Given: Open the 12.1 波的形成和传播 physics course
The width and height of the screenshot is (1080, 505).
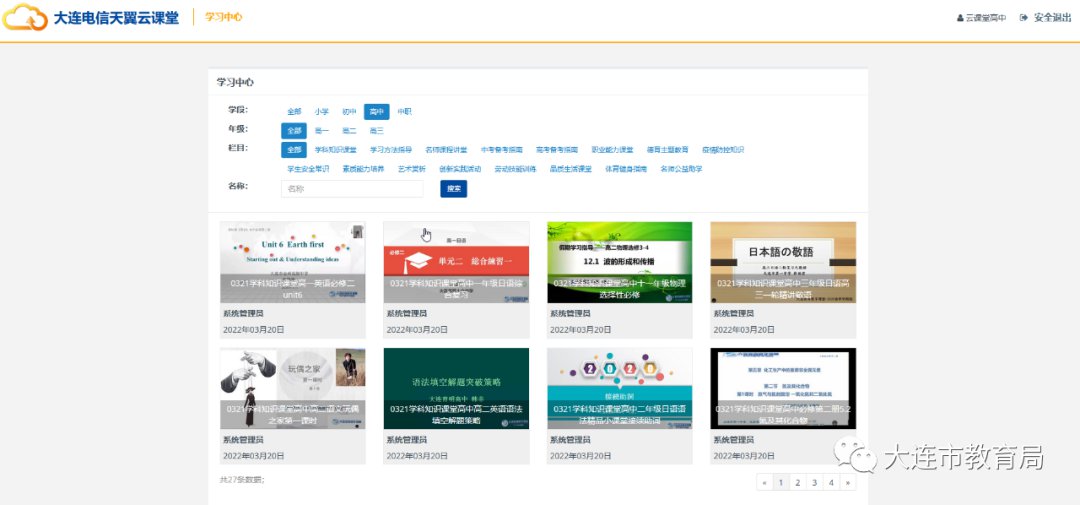Looking at the screenshot, I should 619,262.
